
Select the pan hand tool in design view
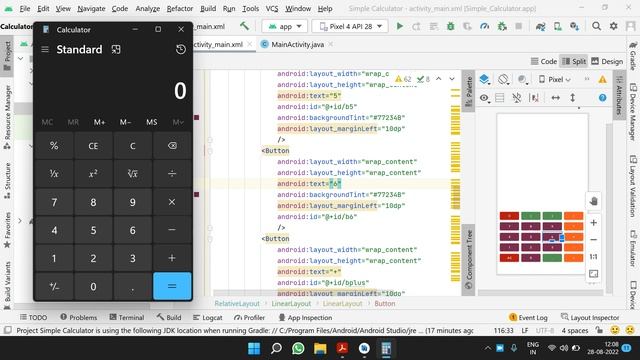593,201
